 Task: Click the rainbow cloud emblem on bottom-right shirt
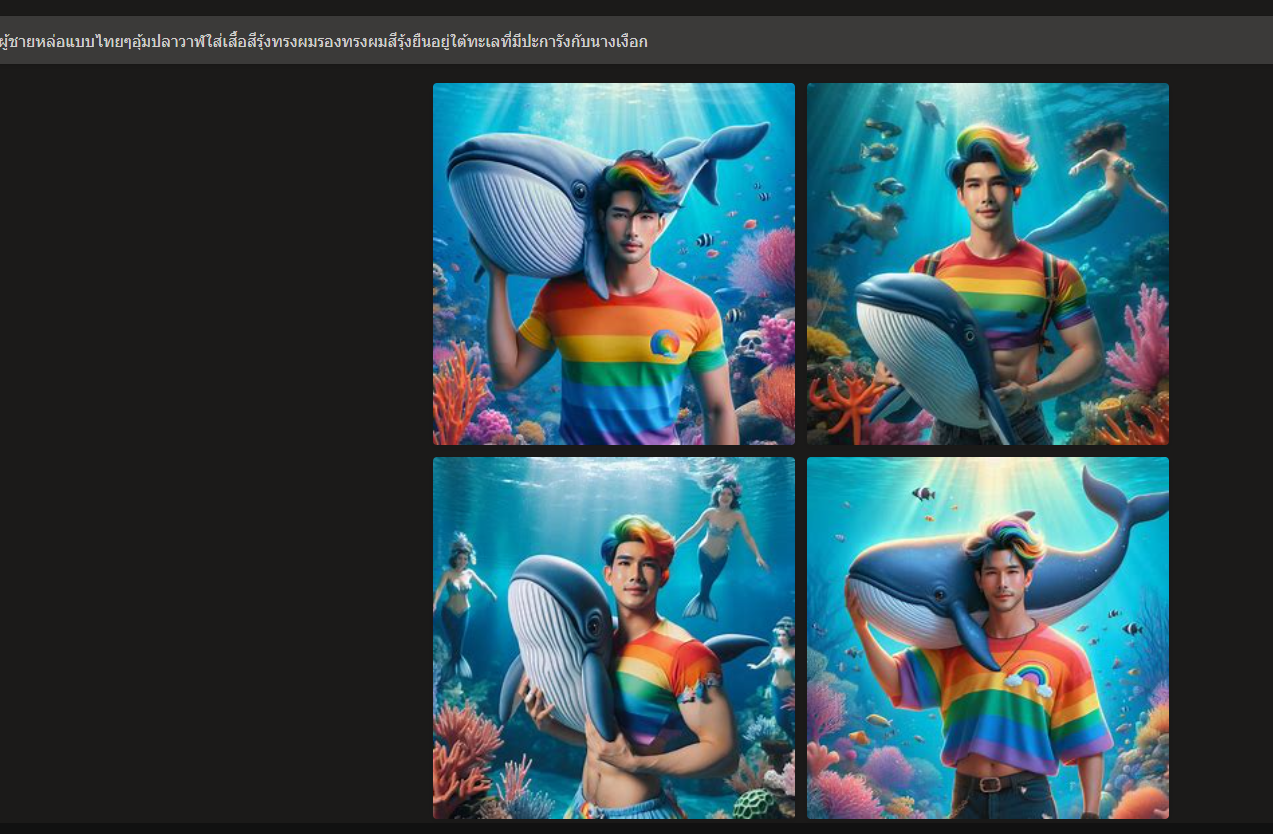[1030, 675]
